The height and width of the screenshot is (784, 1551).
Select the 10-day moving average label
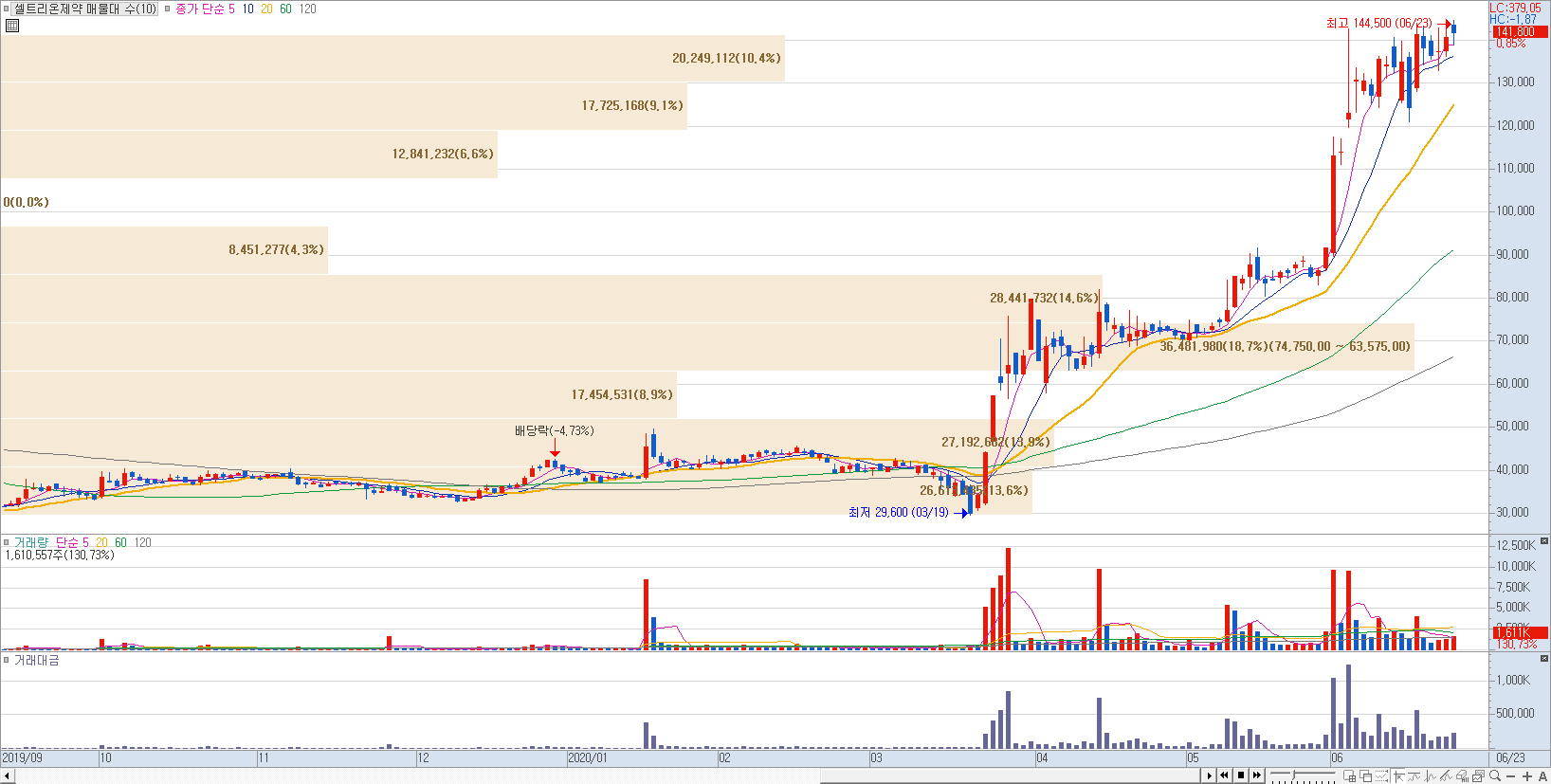[247, 9]
